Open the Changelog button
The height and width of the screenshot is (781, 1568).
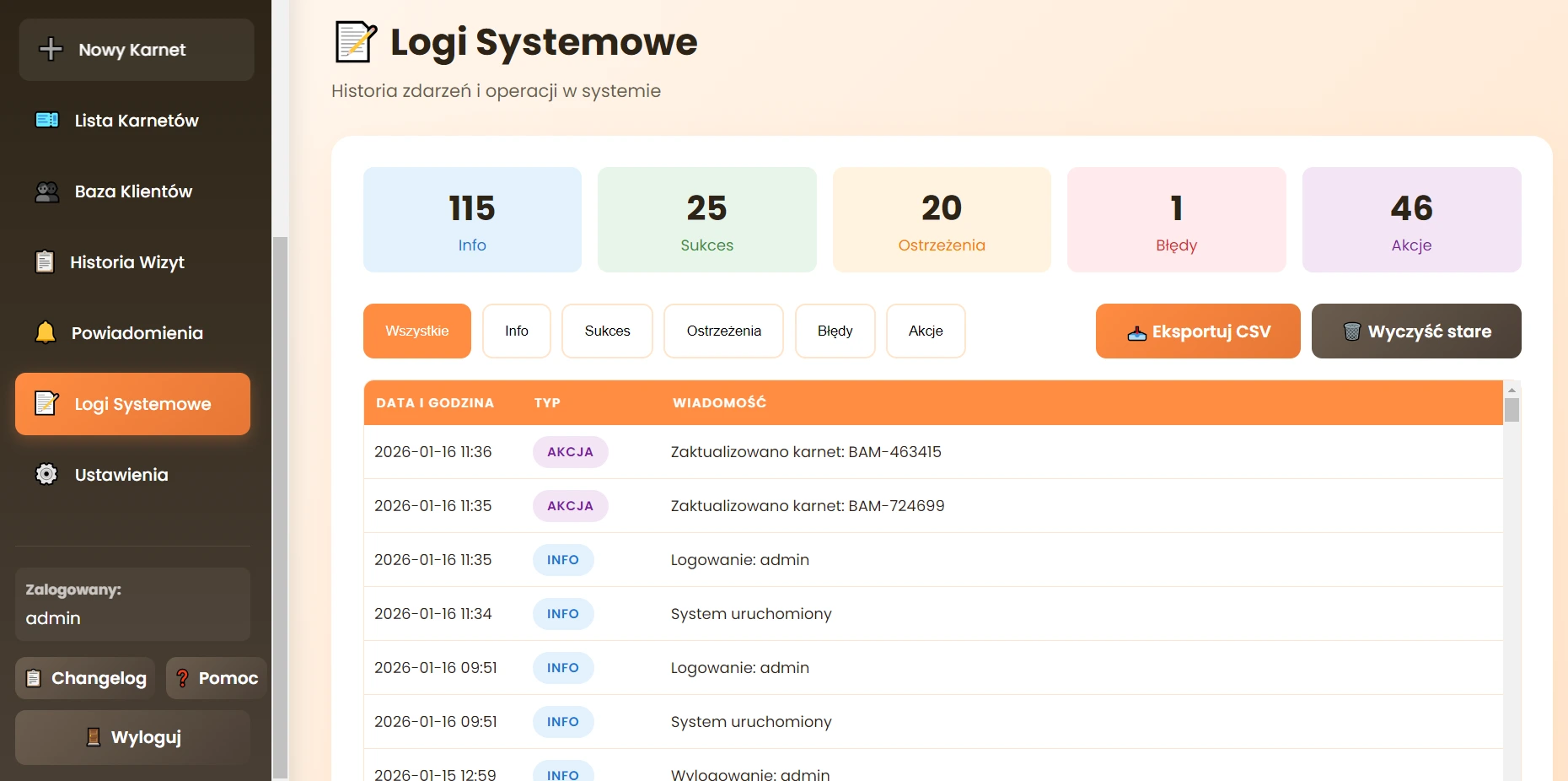pyautogui.click(x=85, y=678)
